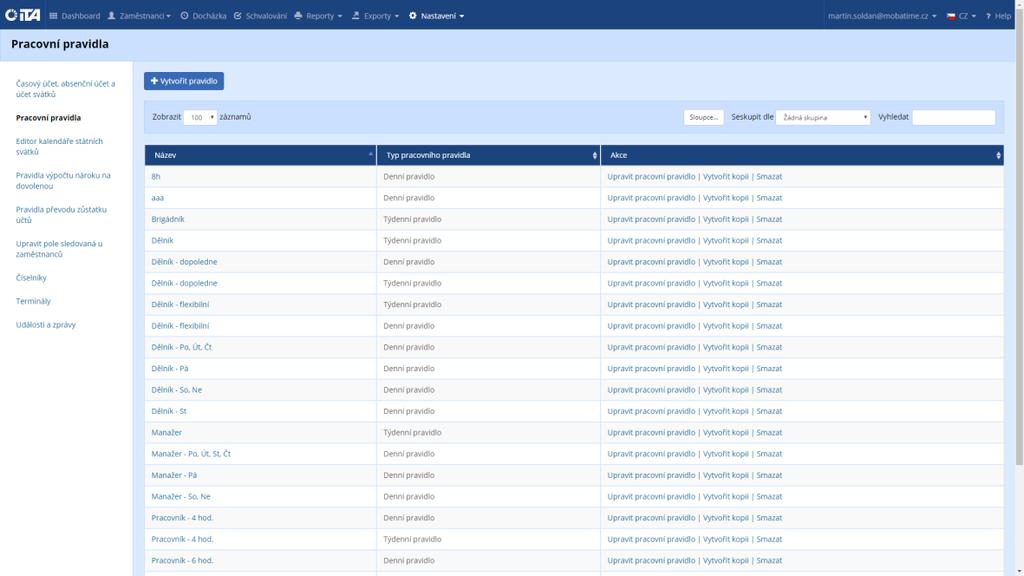
Task: Click the Docházka clock icon
Action: click(184, 16)
